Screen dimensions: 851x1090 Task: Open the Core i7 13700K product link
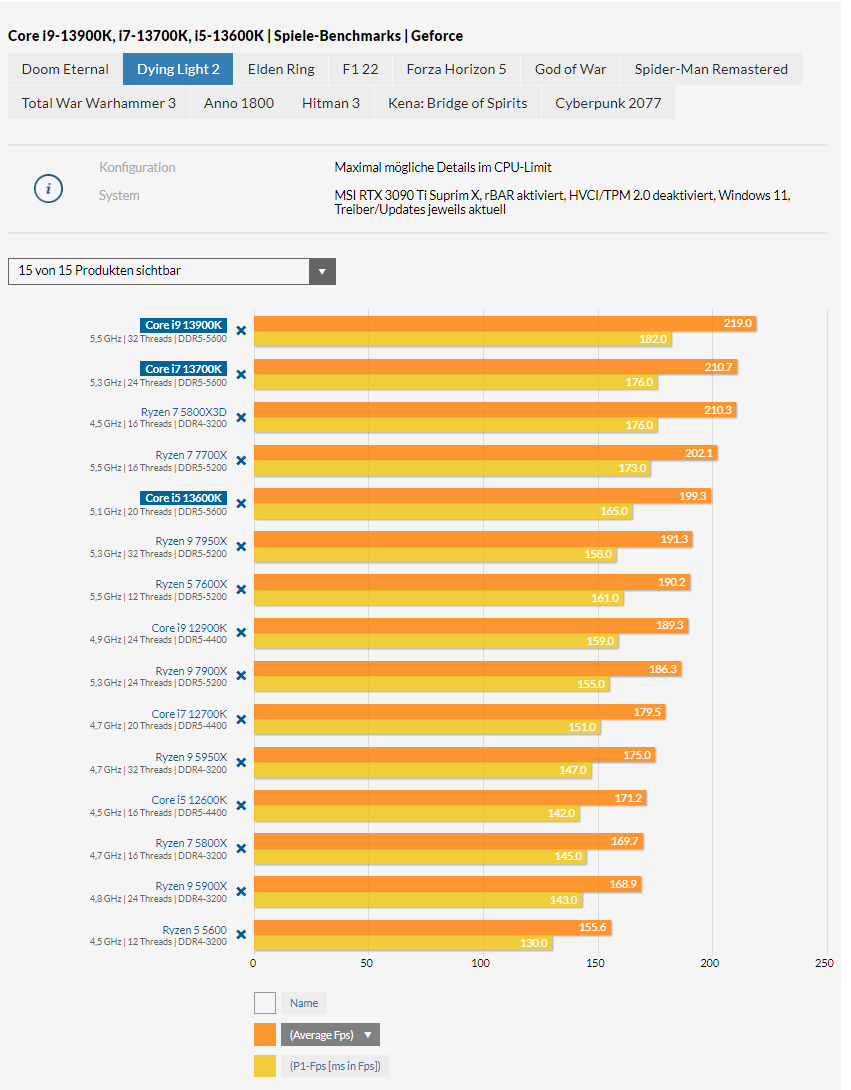184,368
